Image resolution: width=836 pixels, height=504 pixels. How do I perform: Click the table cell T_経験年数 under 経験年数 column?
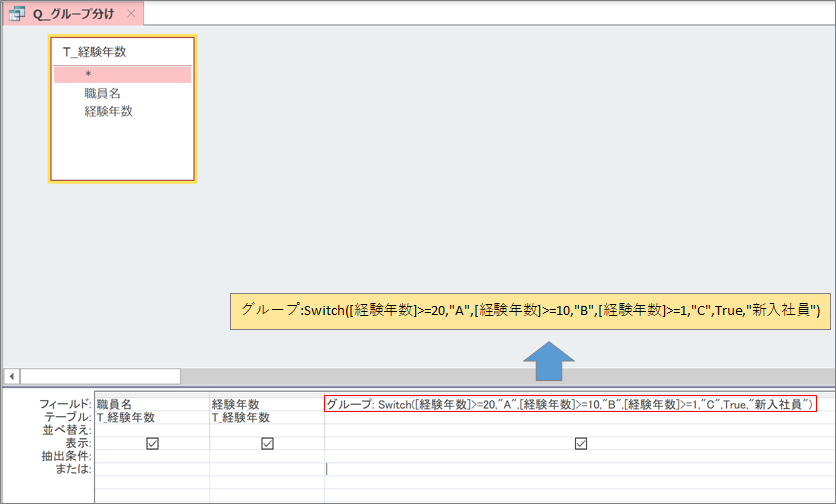pyautogui.click(x=267, y=417)
